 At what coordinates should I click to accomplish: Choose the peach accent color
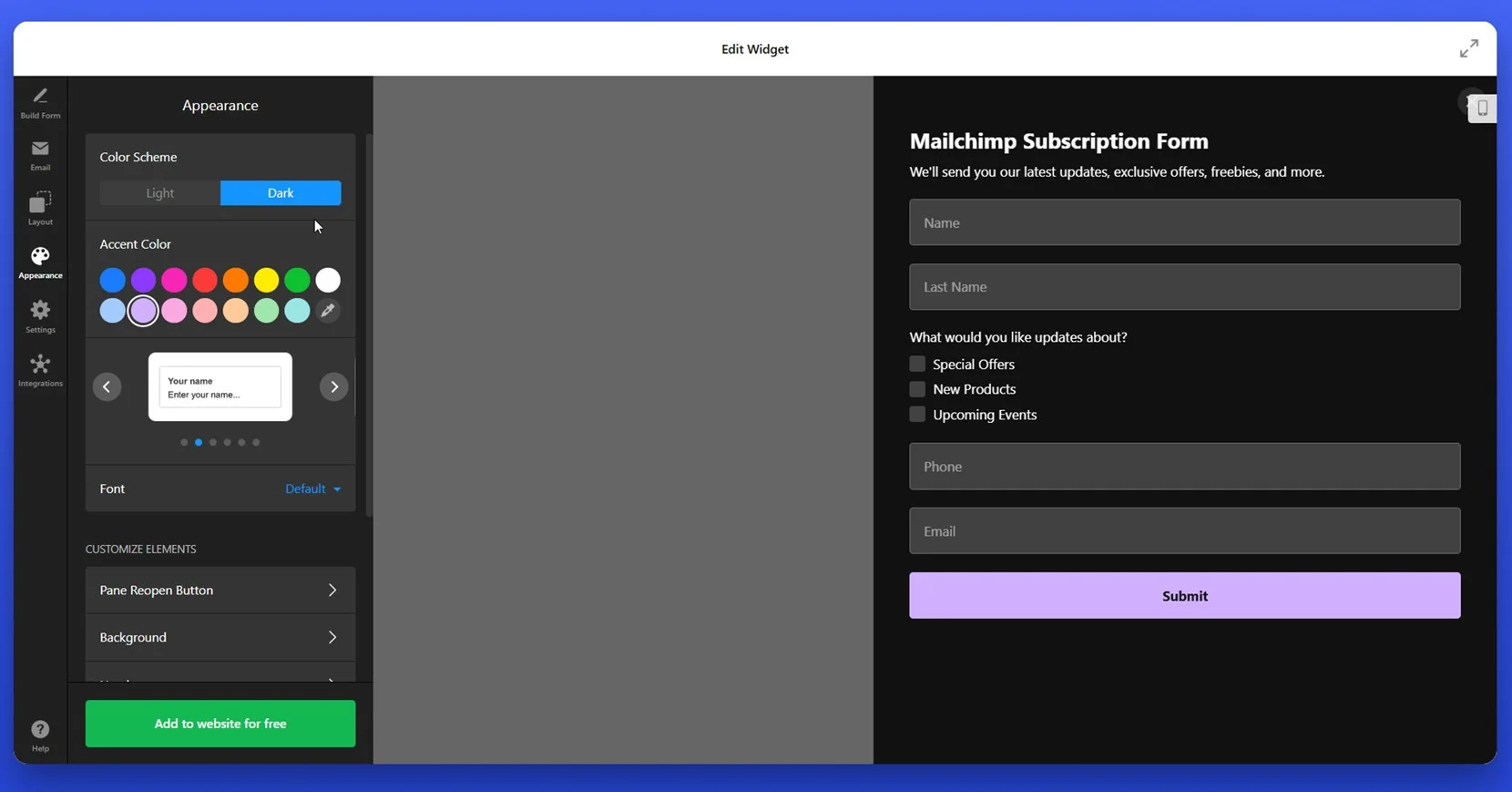click(236, 311)
